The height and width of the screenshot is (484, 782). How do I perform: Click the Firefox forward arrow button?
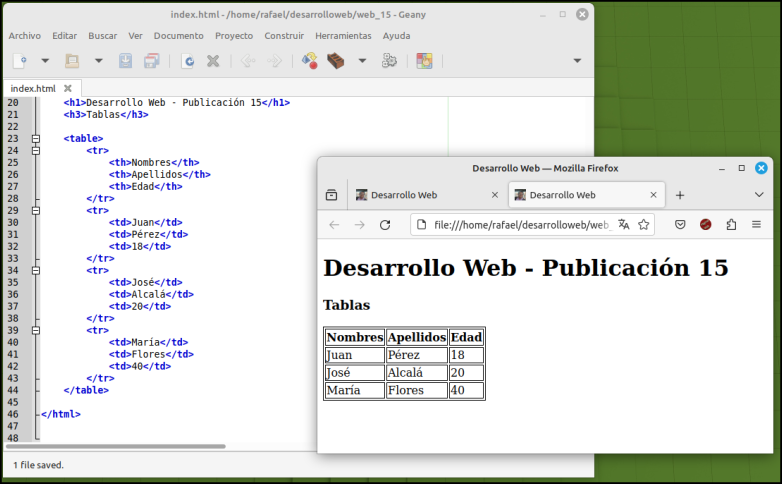coord(360,225)
